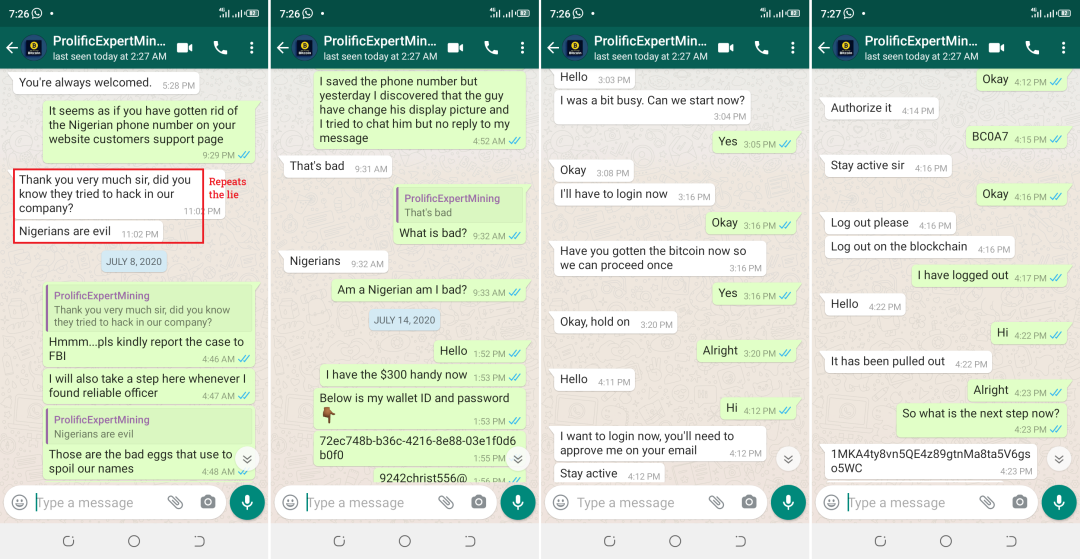Viewport: 1080px width, 559px height.
Task: Open emoji picker in chat showing JULY 8, 2020
Action: (x=20, y=502)
